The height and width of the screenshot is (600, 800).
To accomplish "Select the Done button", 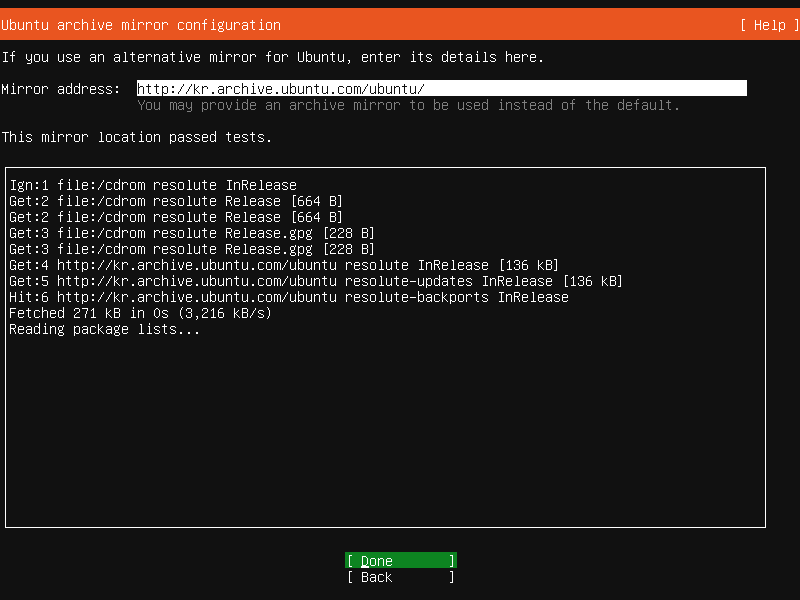I will (401, 561).
